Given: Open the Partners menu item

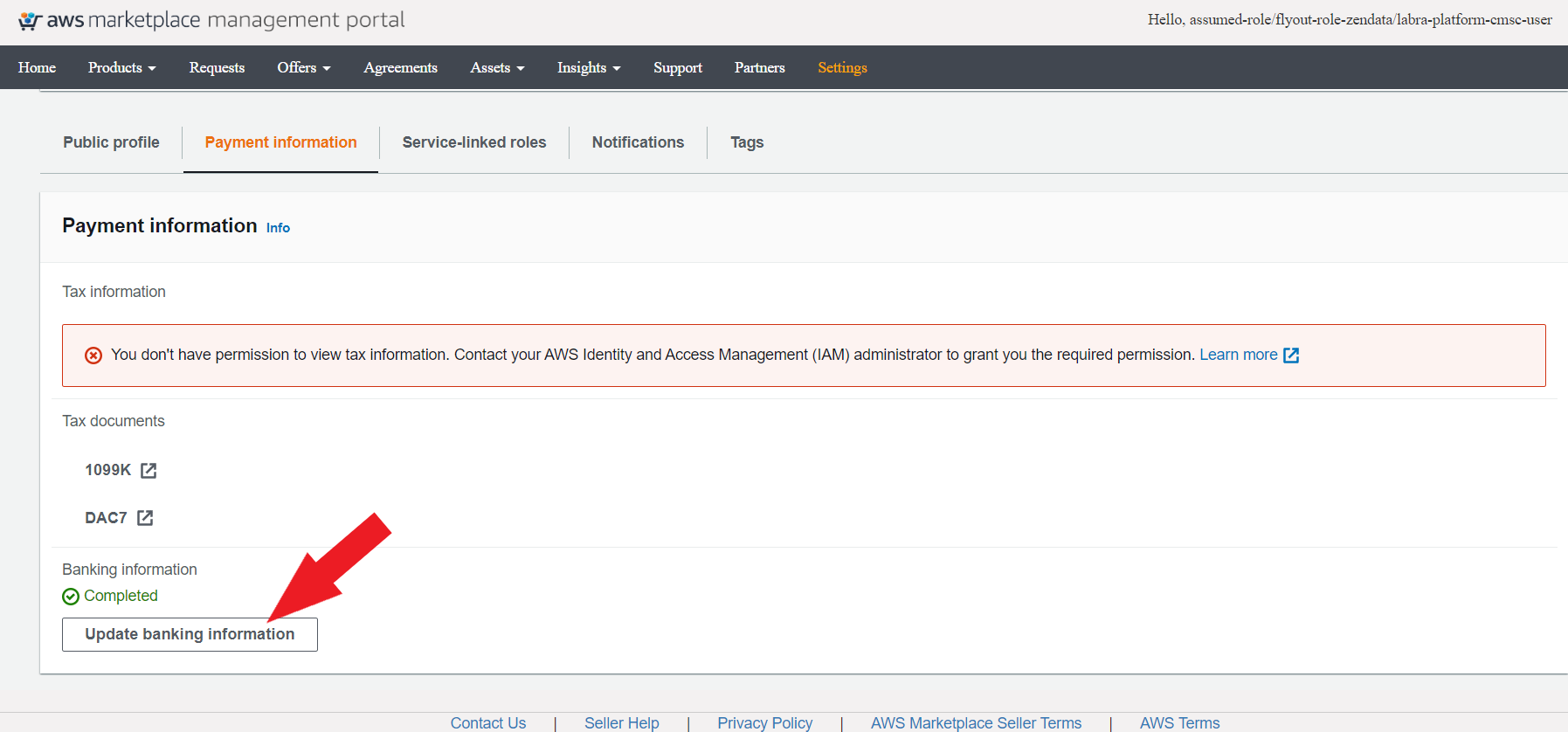Looking at the screenshot, I should (x=760, y=67).
